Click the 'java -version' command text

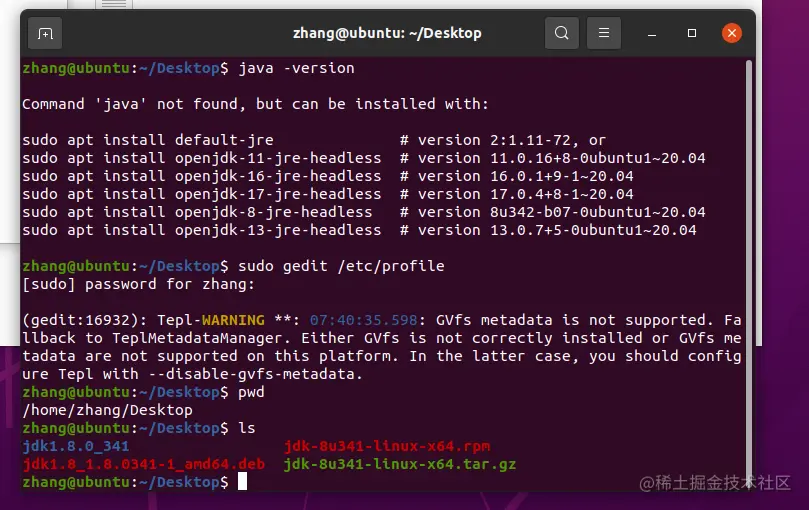tap(296, 68)
